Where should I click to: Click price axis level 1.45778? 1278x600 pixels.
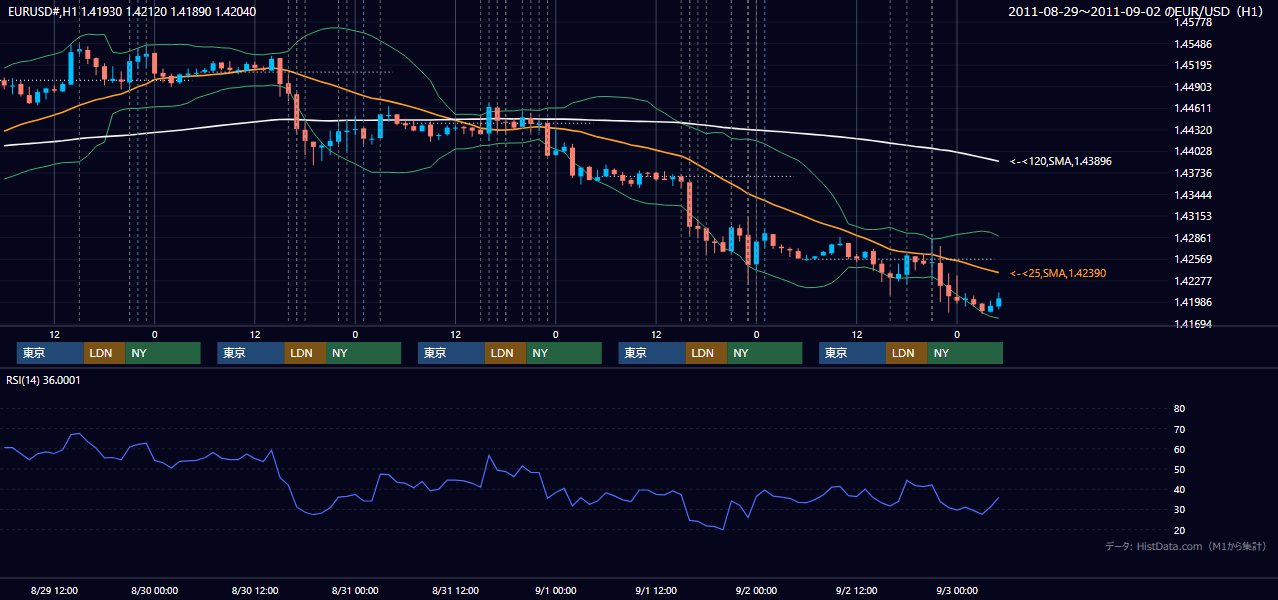1192,23
